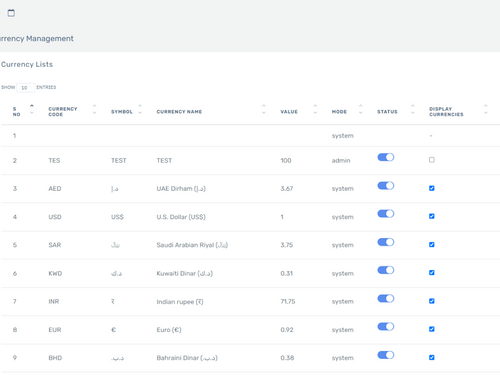Click the Indian rupee currency name
The image size is (500, 375).
click(180, 302)
